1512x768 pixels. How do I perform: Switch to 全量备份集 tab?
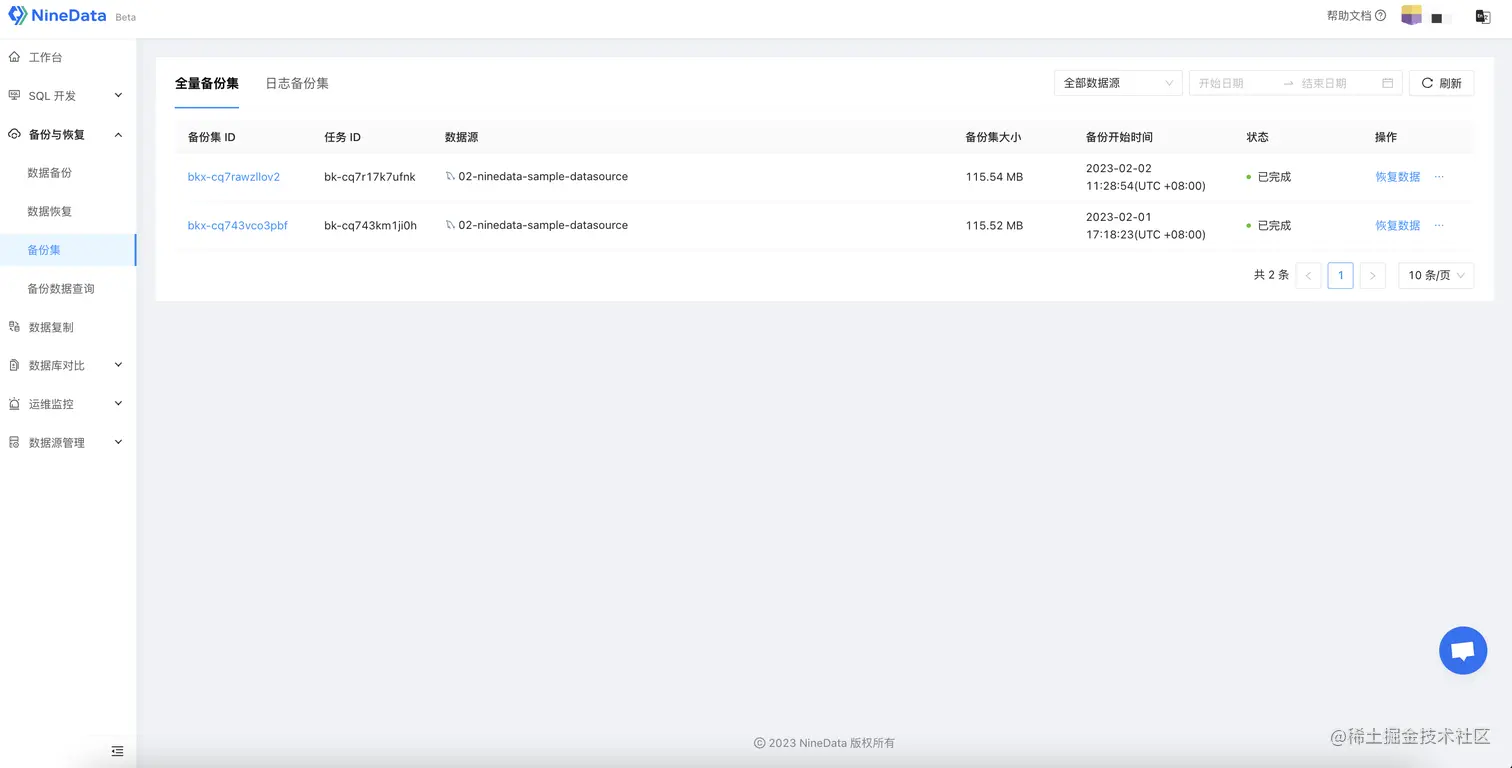207,83
